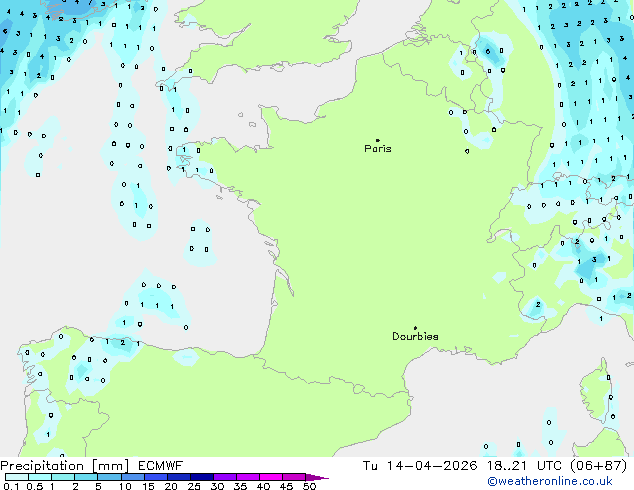Image resolution: width=634 pixels, height=490 pixels.
Task: Select the 0.1 to 0.5 mm legend swatch
Action: 17,477
